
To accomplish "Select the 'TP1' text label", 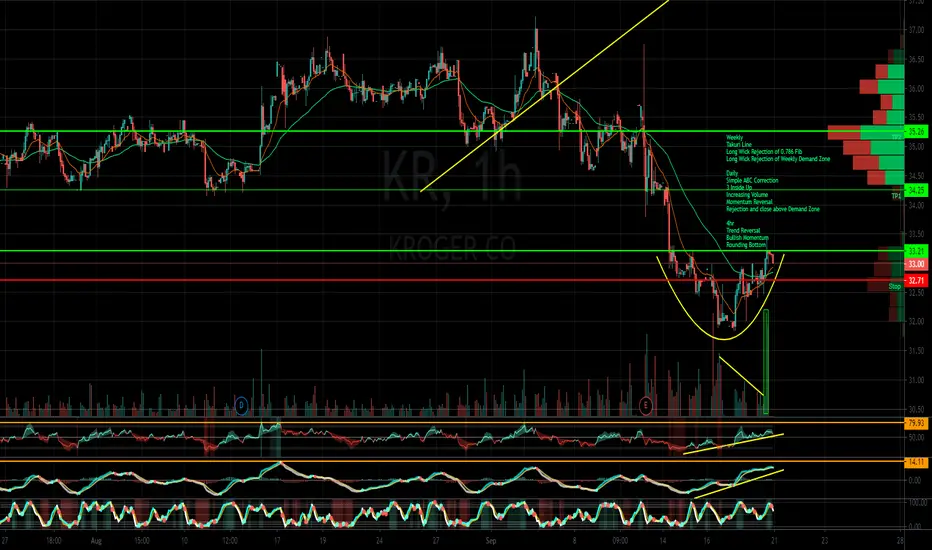I will (x=896, y=196).
